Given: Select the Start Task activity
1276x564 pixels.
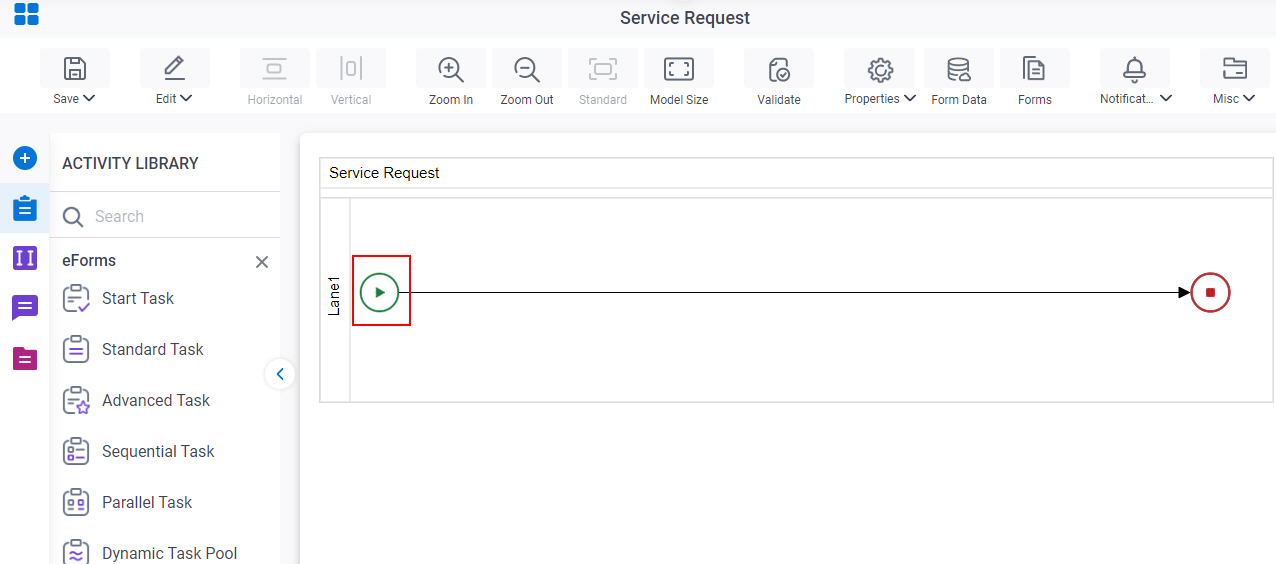Looking at the screenshot, I should pyautogui.click(x=118, y=298).
